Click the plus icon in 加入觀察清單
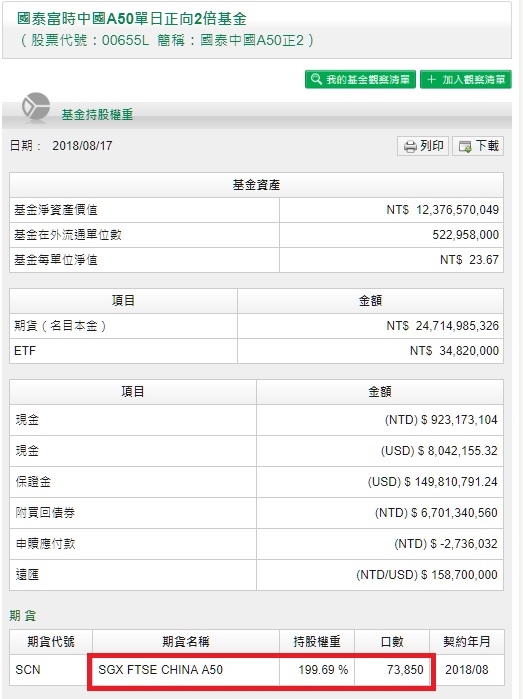The width and height of the screenshot is (523, 699). (x=431, y=79)
